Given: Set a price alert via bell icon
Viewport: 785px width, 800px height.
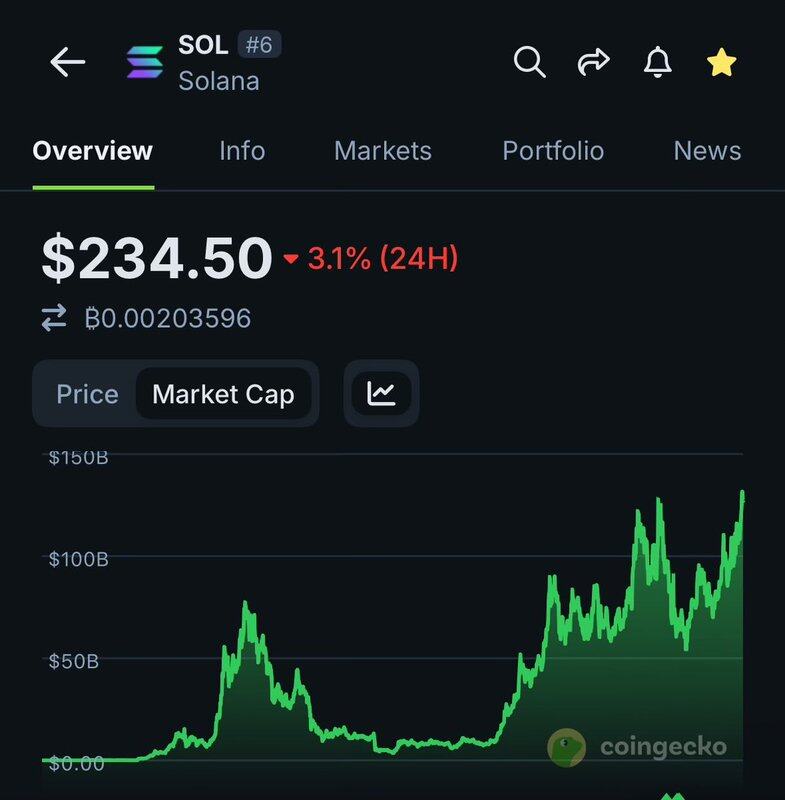Looking at the screenshot, I should (x=657, y=62).
